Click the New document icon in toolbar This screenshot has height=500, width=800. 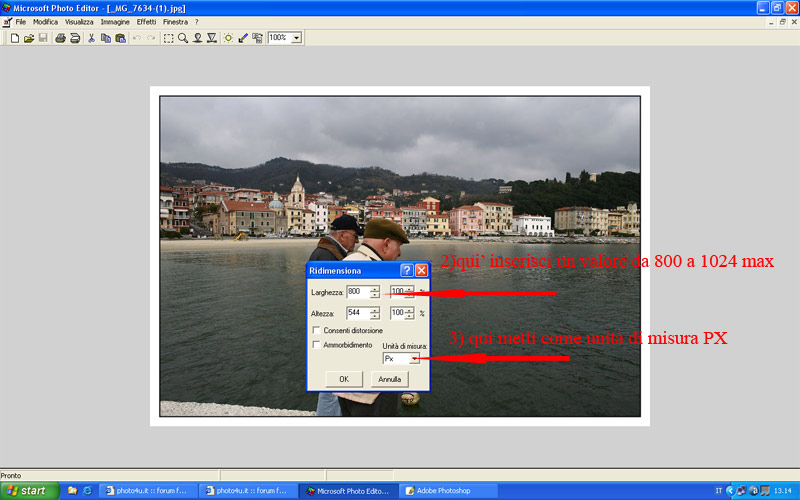click(14, 38)
